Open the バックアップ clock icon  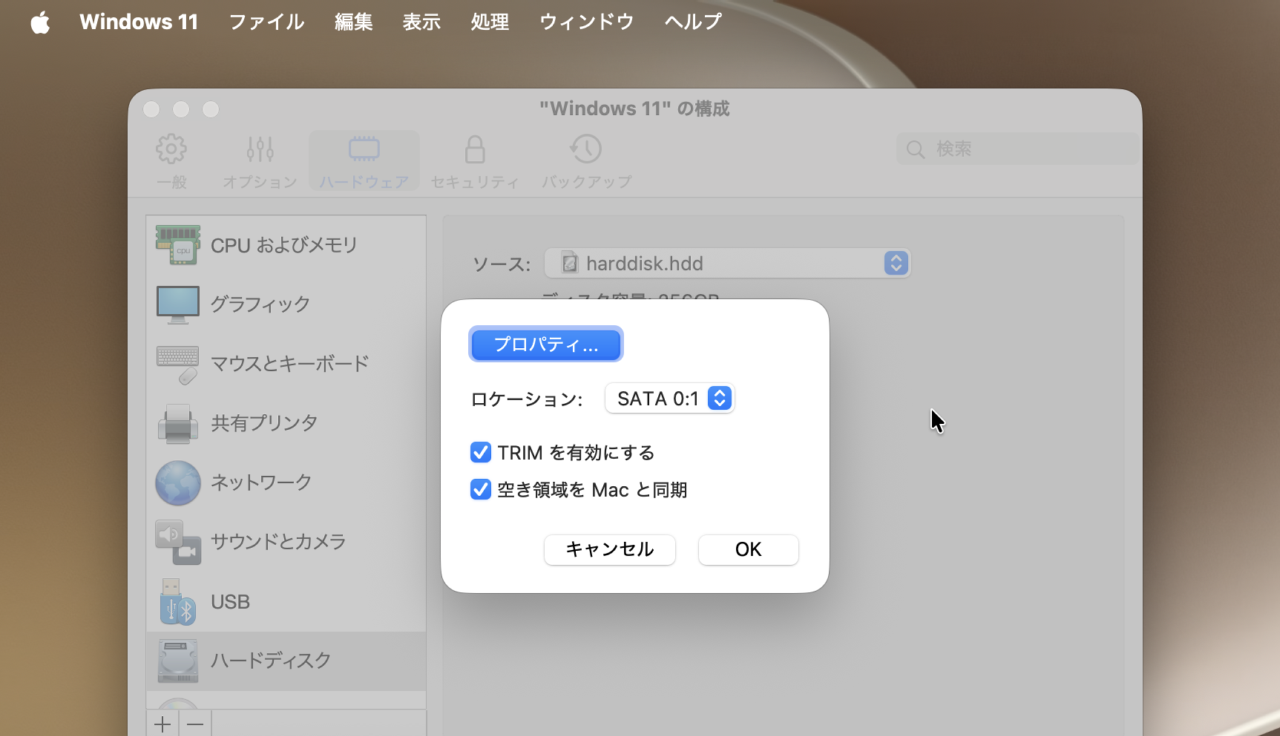[586, 149]
